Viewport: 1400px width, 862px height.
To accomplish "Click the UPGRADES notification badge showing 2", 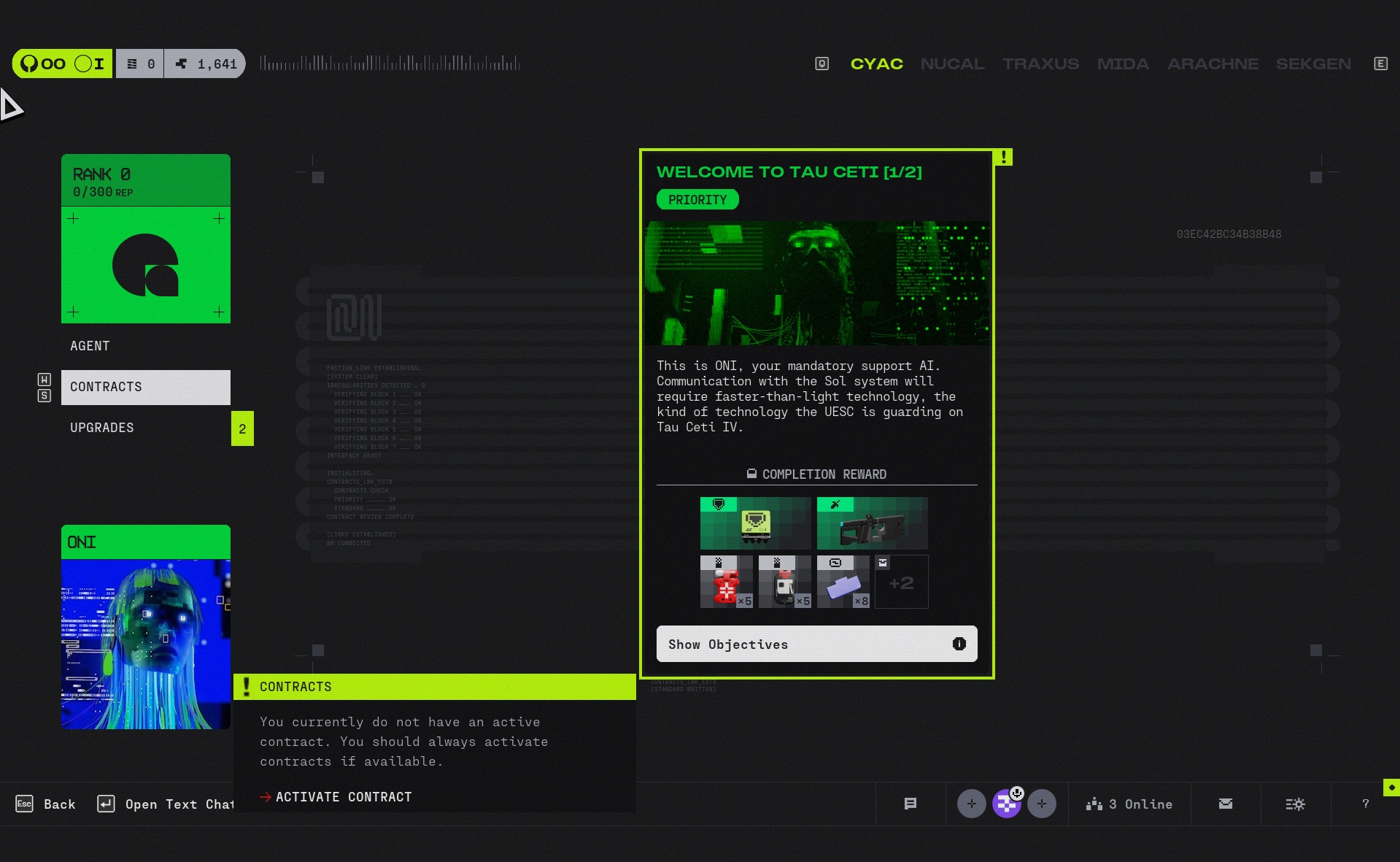I will click(242, 428).
